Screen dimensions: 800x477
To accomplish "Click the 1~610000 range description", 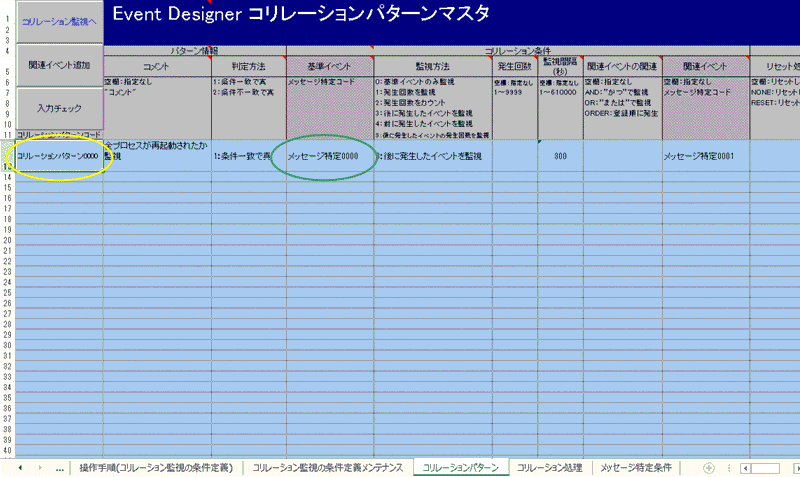I will [x=558, y=92].
